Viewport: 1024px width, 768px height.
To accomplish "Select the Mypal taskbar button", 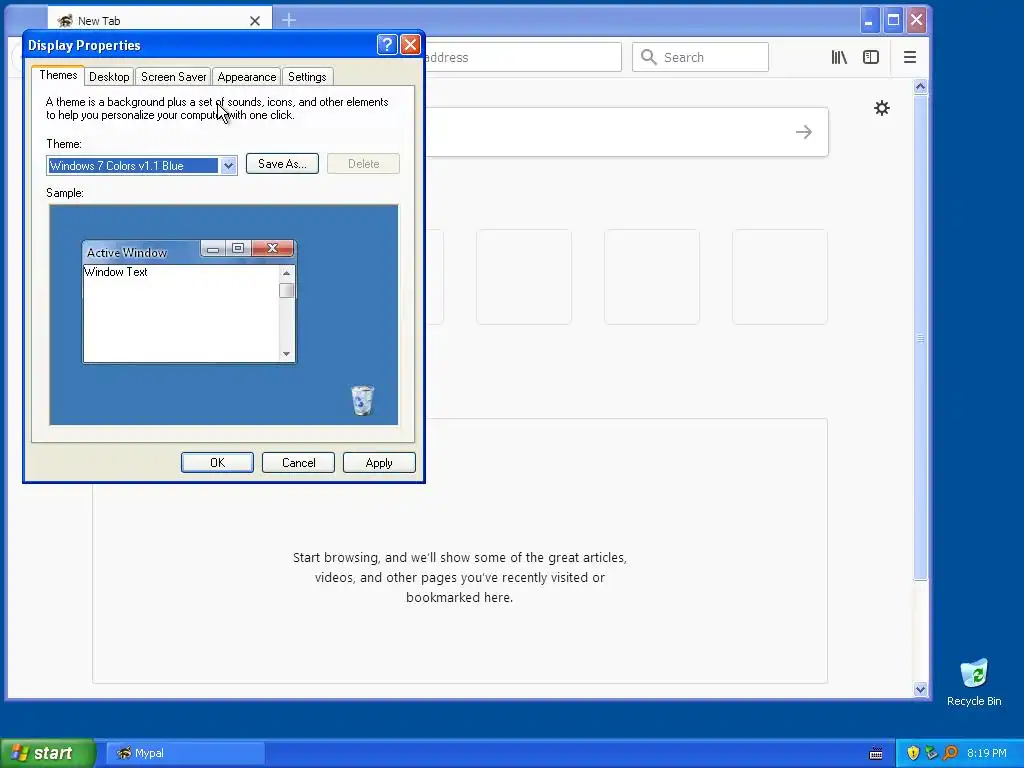I will click(x=185, y=753).
